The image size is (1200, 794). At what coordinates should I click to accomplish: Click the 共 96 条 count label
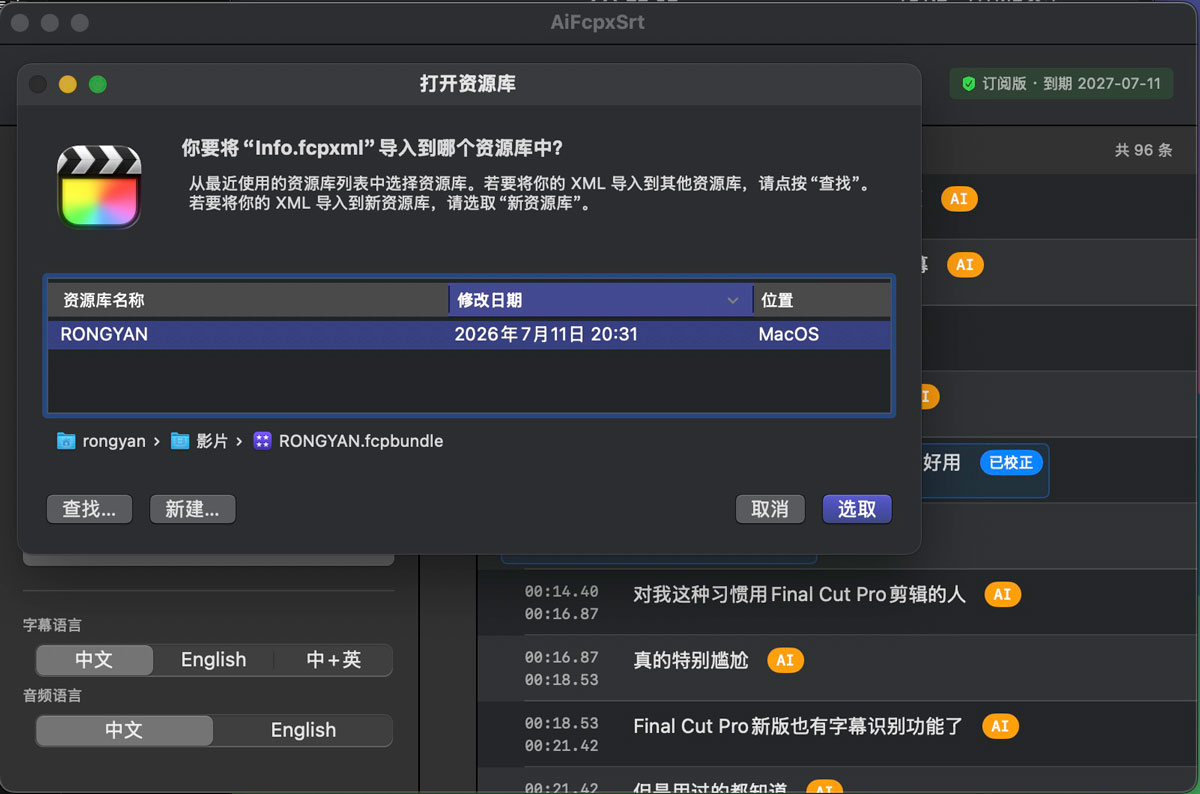click(x=1143, y=150)
